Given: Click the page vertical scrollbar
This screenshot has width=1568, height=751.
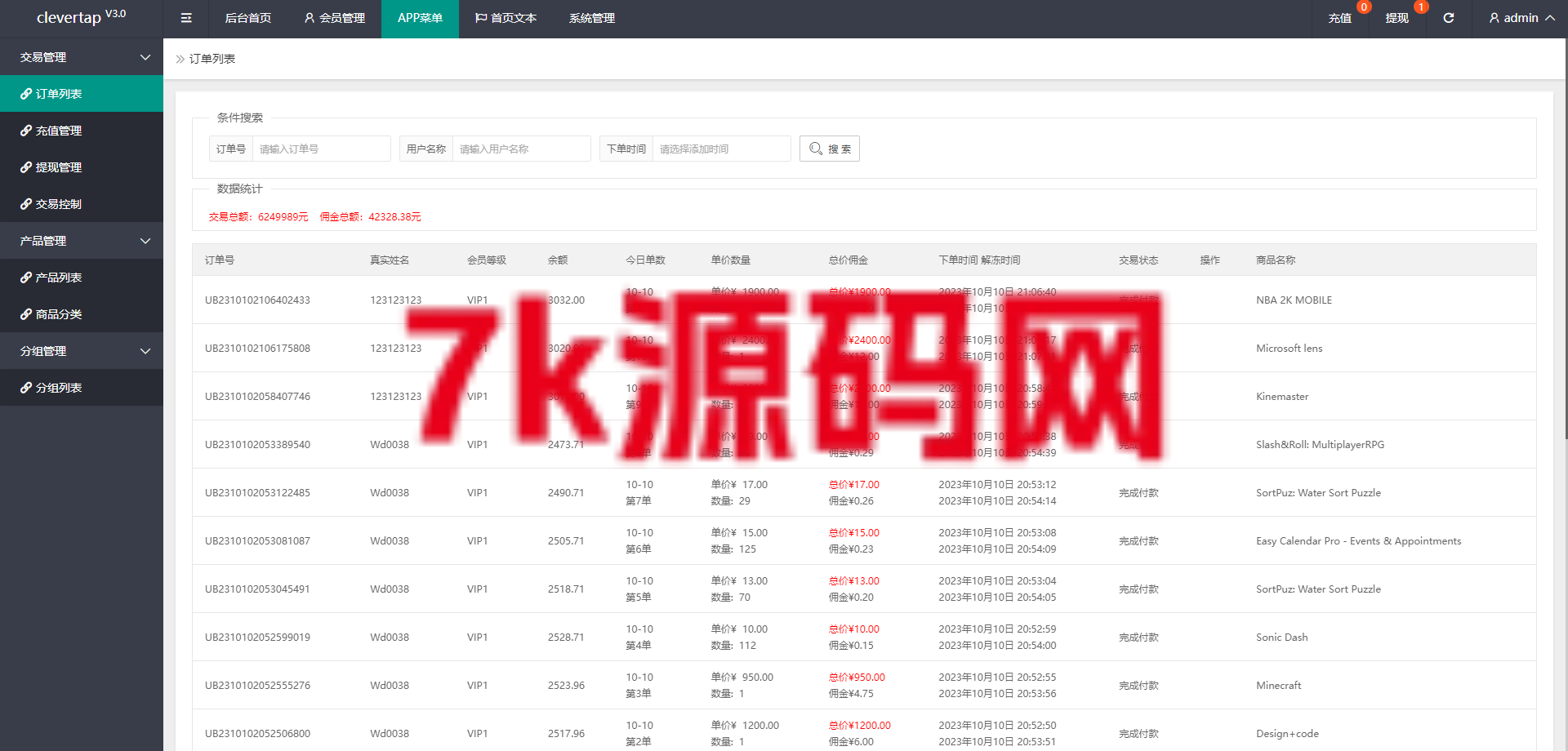Looking at the screenshot, I should point(1565,237).
